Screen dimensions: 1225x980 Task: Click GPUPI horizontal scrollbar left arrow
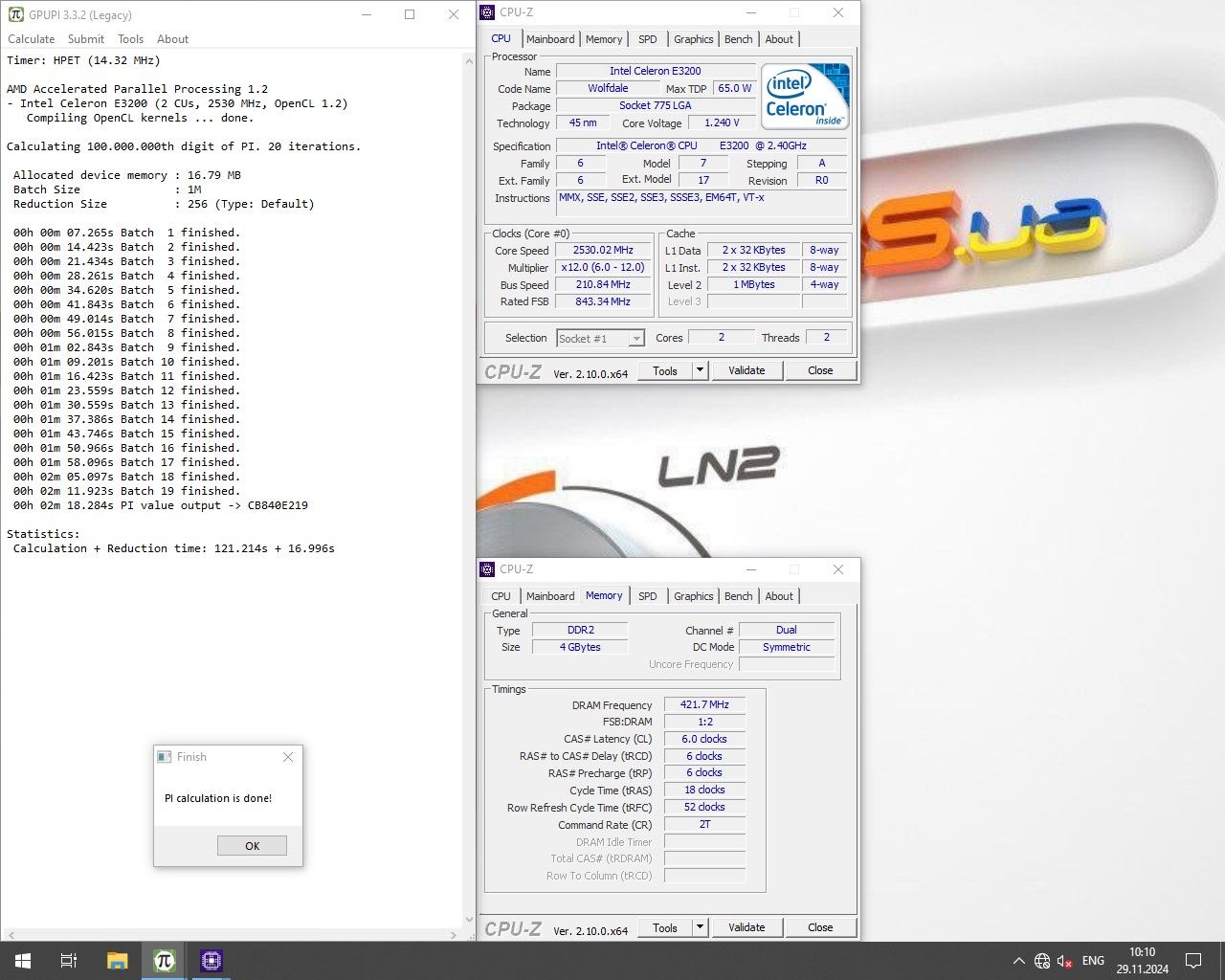coord(11,935)
